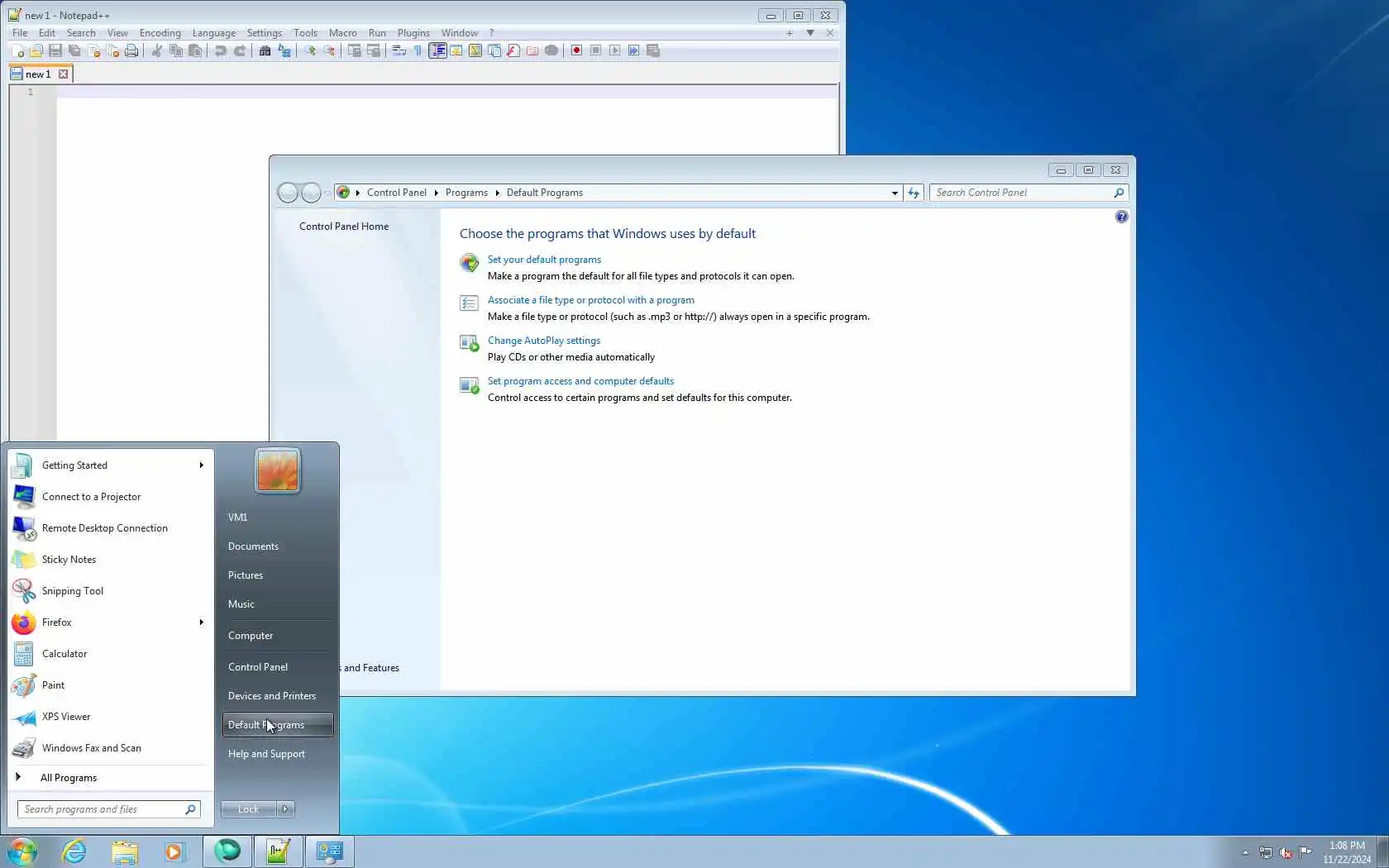Click the Redo arrow in Notepad++ toolbar
The width and height of the screenshot is (1389, 868).
coord(240,50)
